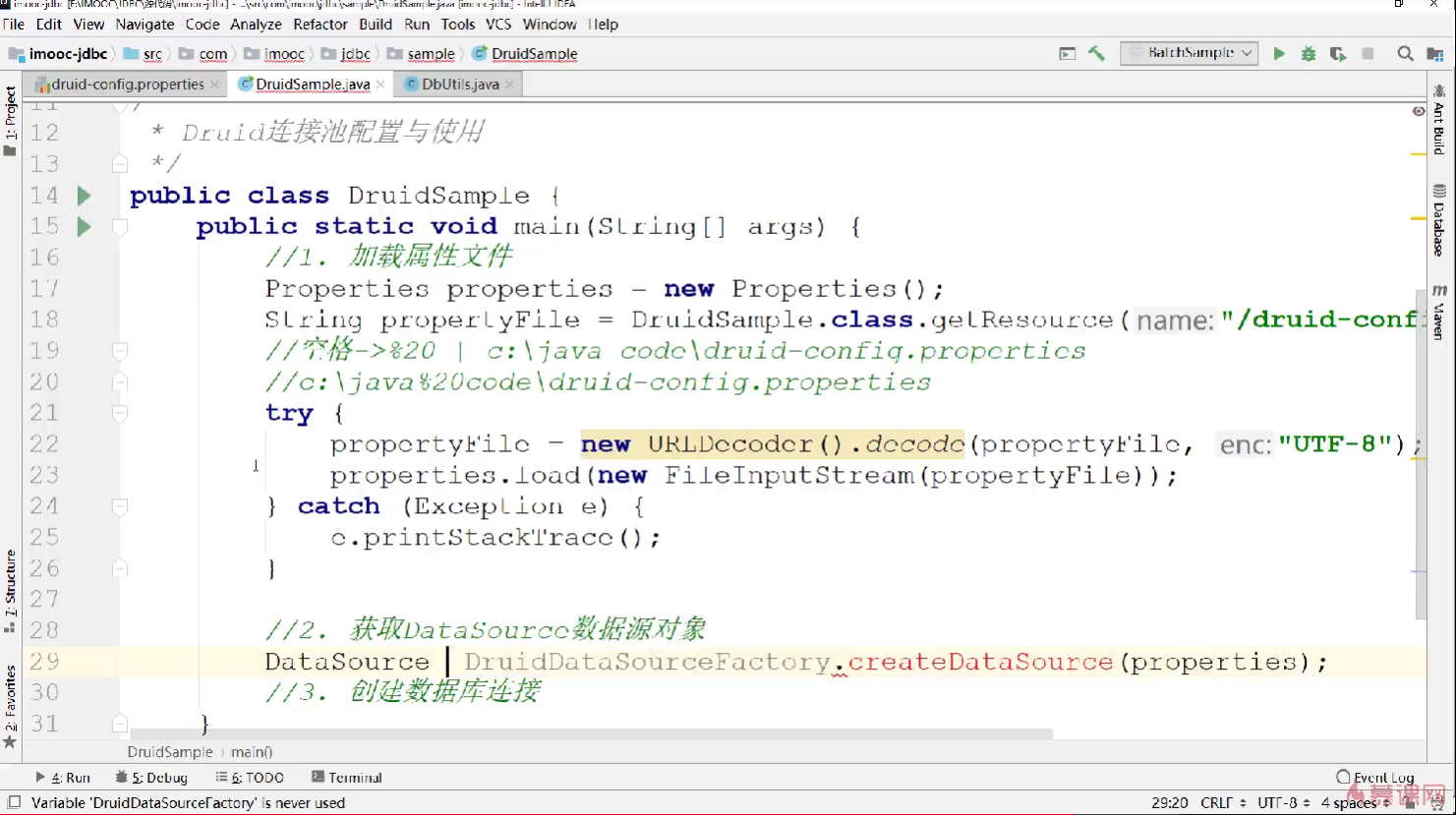Open the Edit menu
This screenshot has height=815, width=1456.
click(49, 24)
